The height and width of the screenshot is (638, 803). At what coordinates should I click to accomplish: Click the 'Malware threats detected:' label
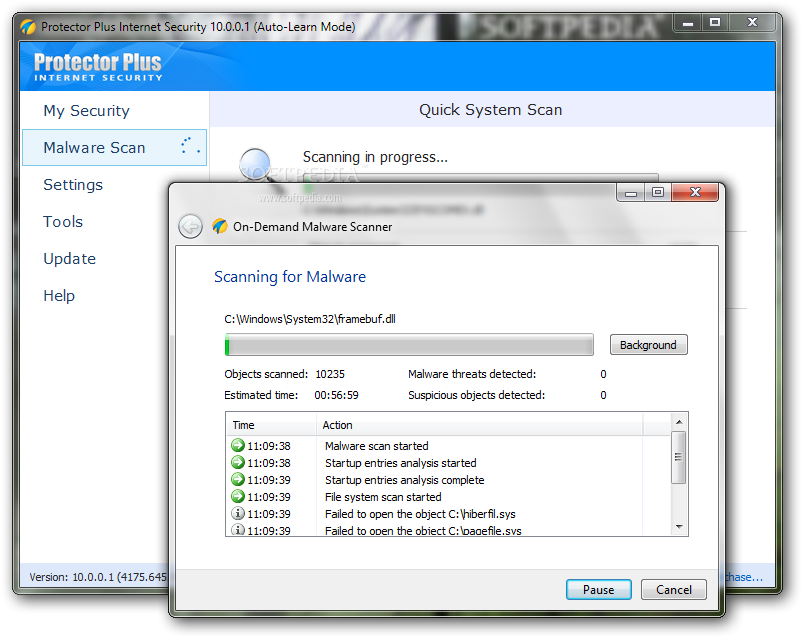pyautogui.click(x=472, y=374)
